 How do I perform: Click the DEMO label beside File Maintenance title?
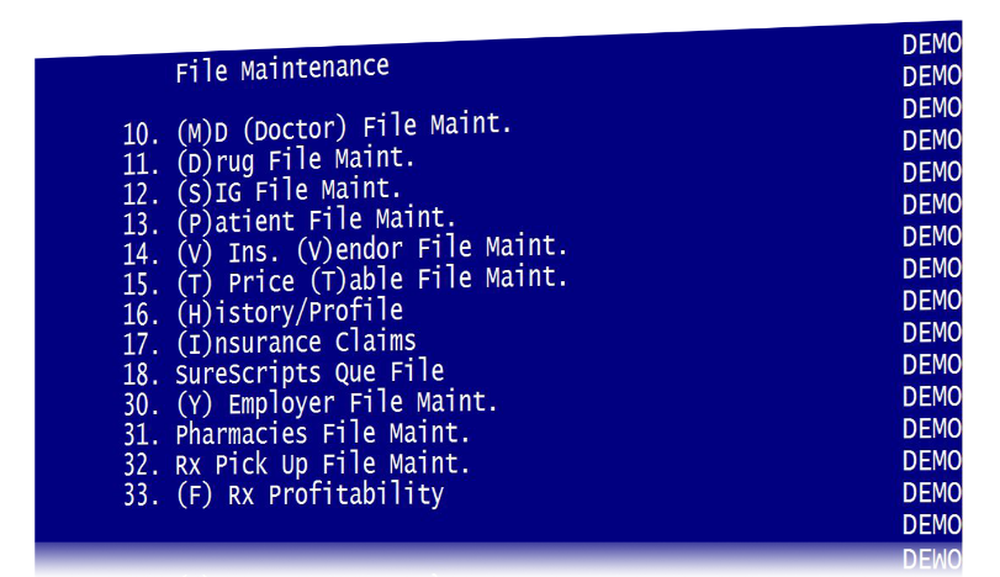tap(931, 76)
